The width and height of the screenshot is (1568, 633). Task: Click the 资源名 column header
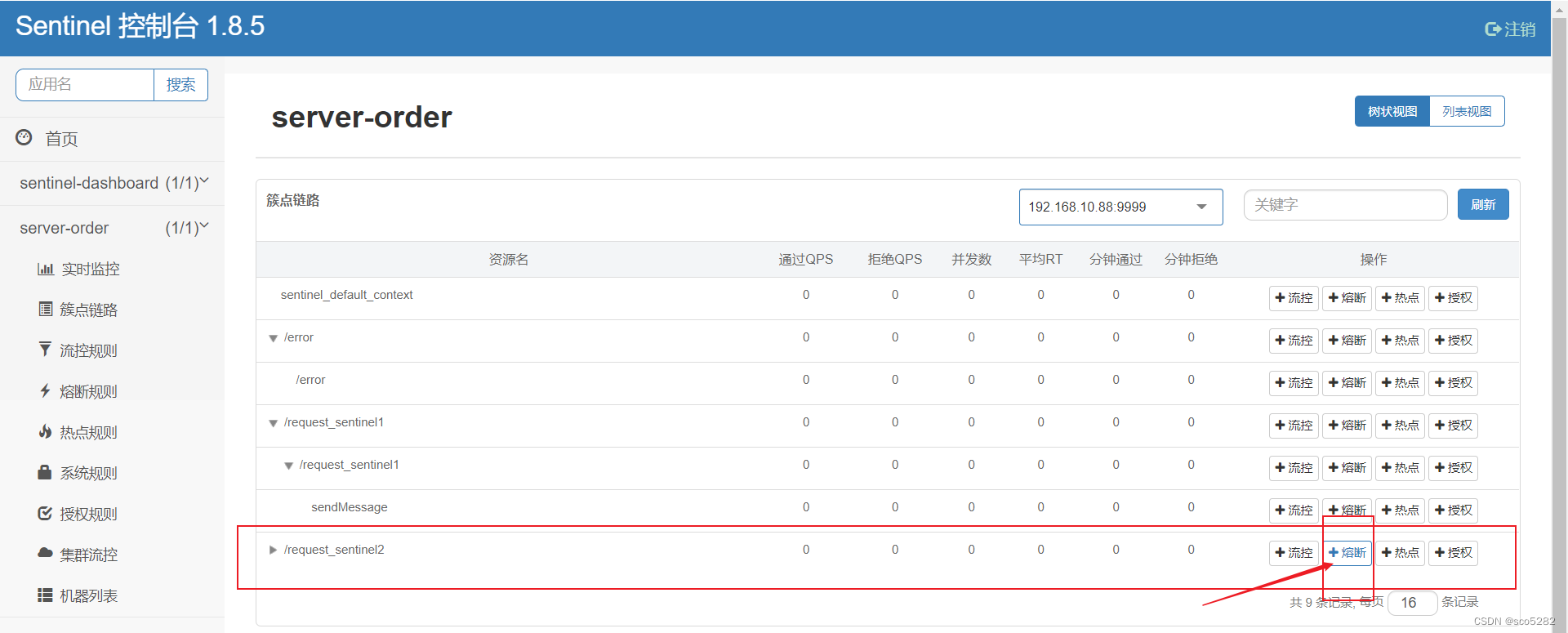coord(508,259)
